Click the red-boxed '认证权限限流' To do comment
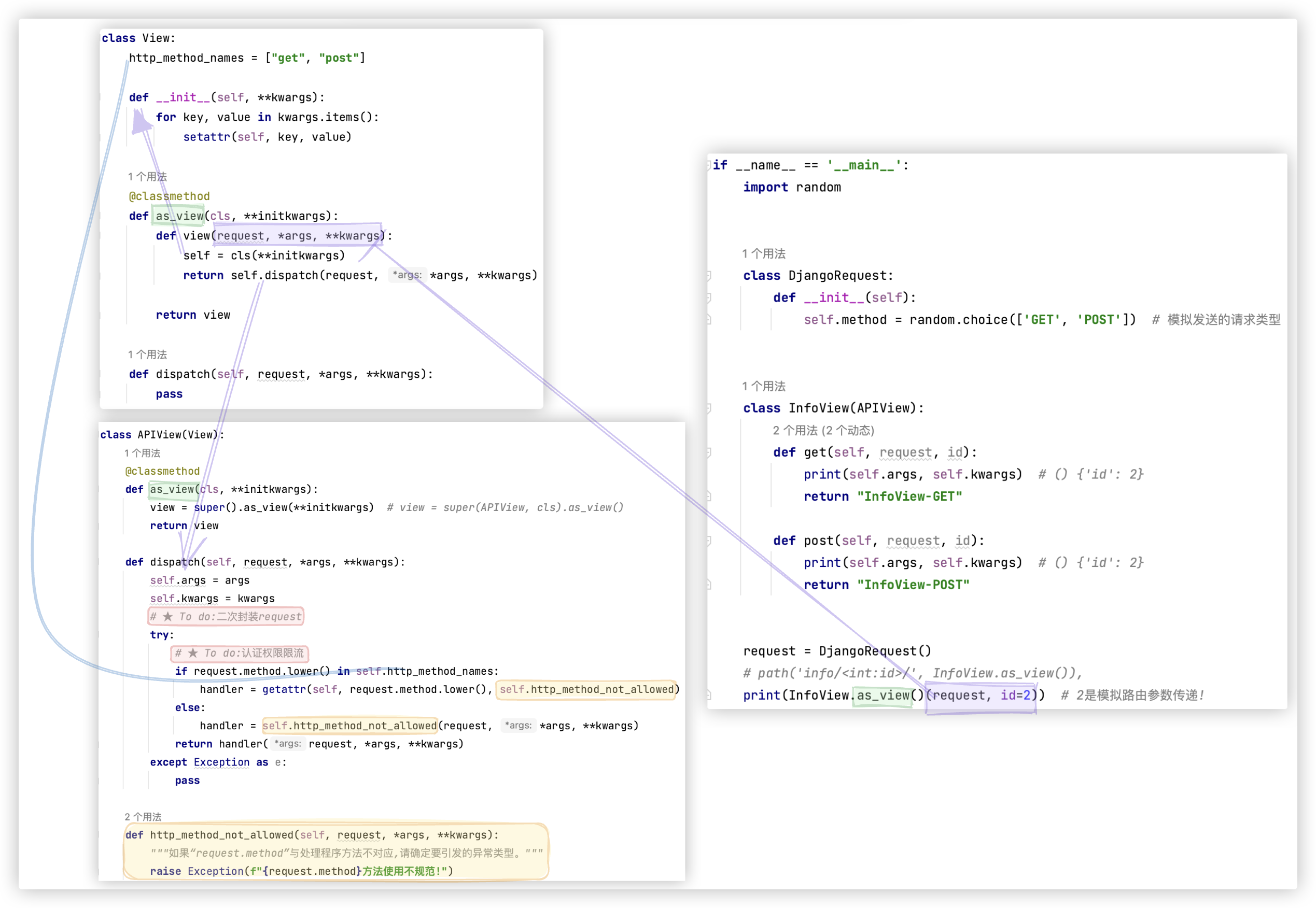The width and height of the screenshot is (1316, 908). point(239,653)
